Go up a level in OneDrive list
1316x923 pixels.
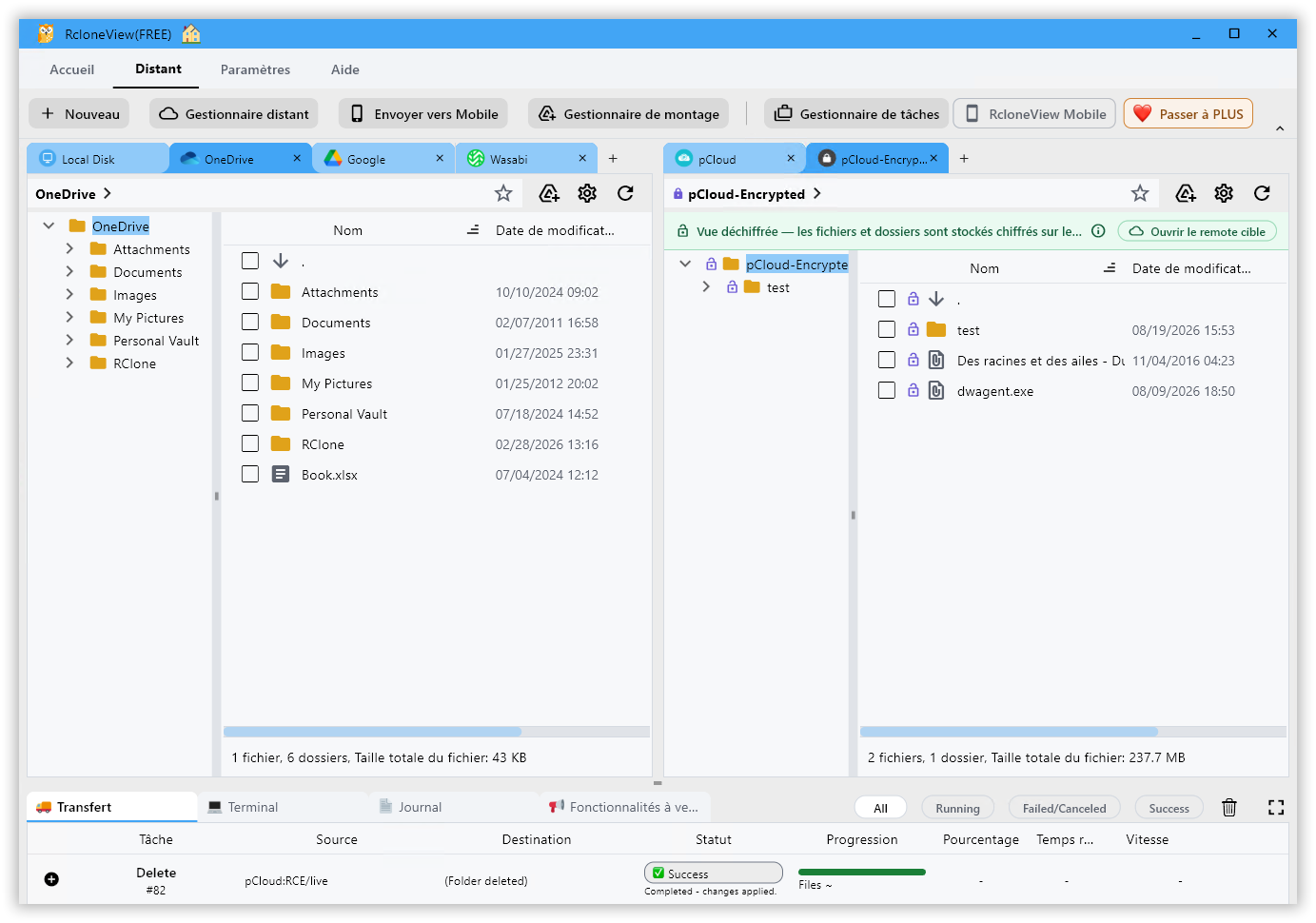point(281,261)
